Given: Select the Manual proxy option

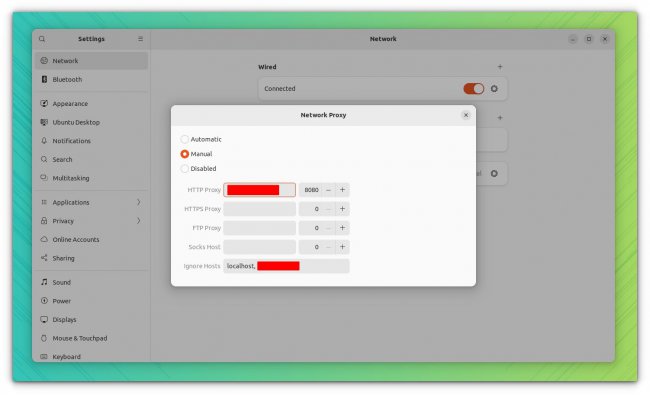Looking at the screenshot, I should (x=196, y=154).
